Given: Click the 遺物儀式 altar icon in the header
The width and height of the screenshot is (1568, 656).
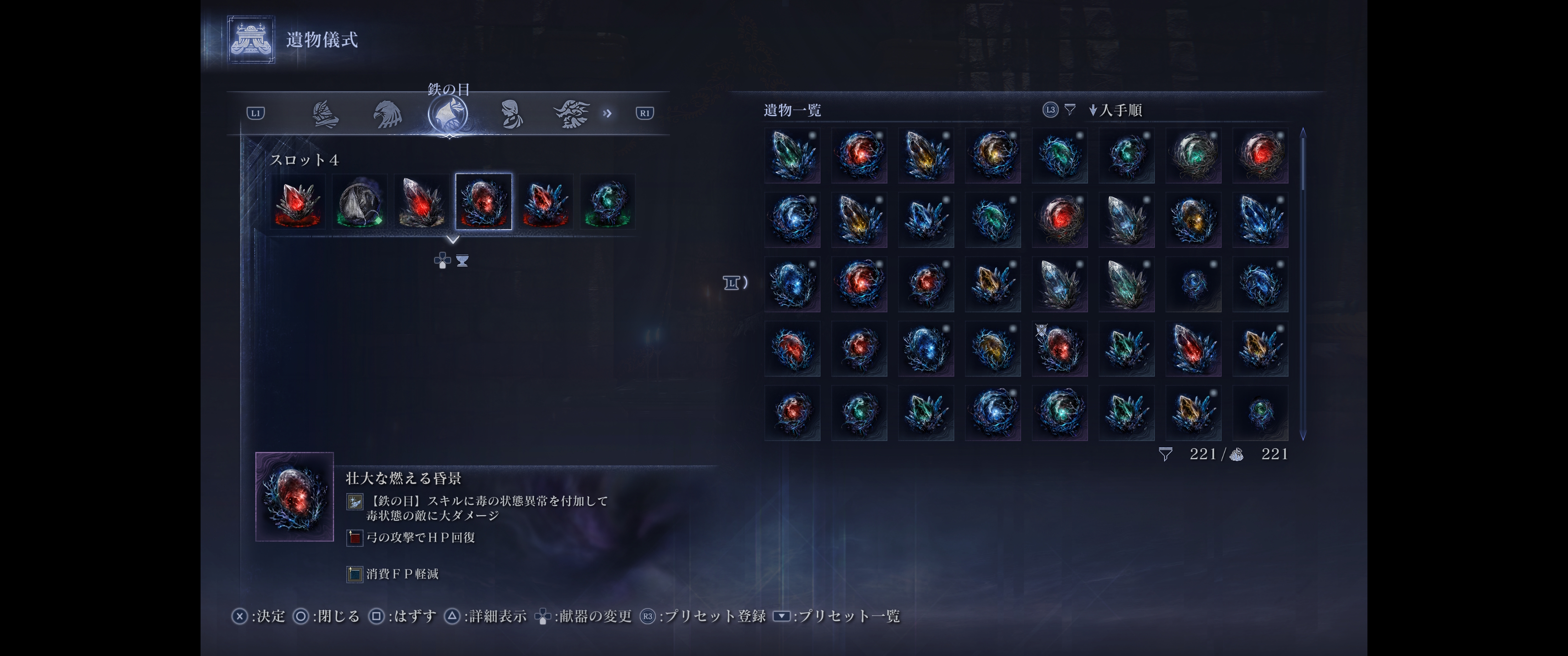Looking at the screenshot, I should (251, 40).
